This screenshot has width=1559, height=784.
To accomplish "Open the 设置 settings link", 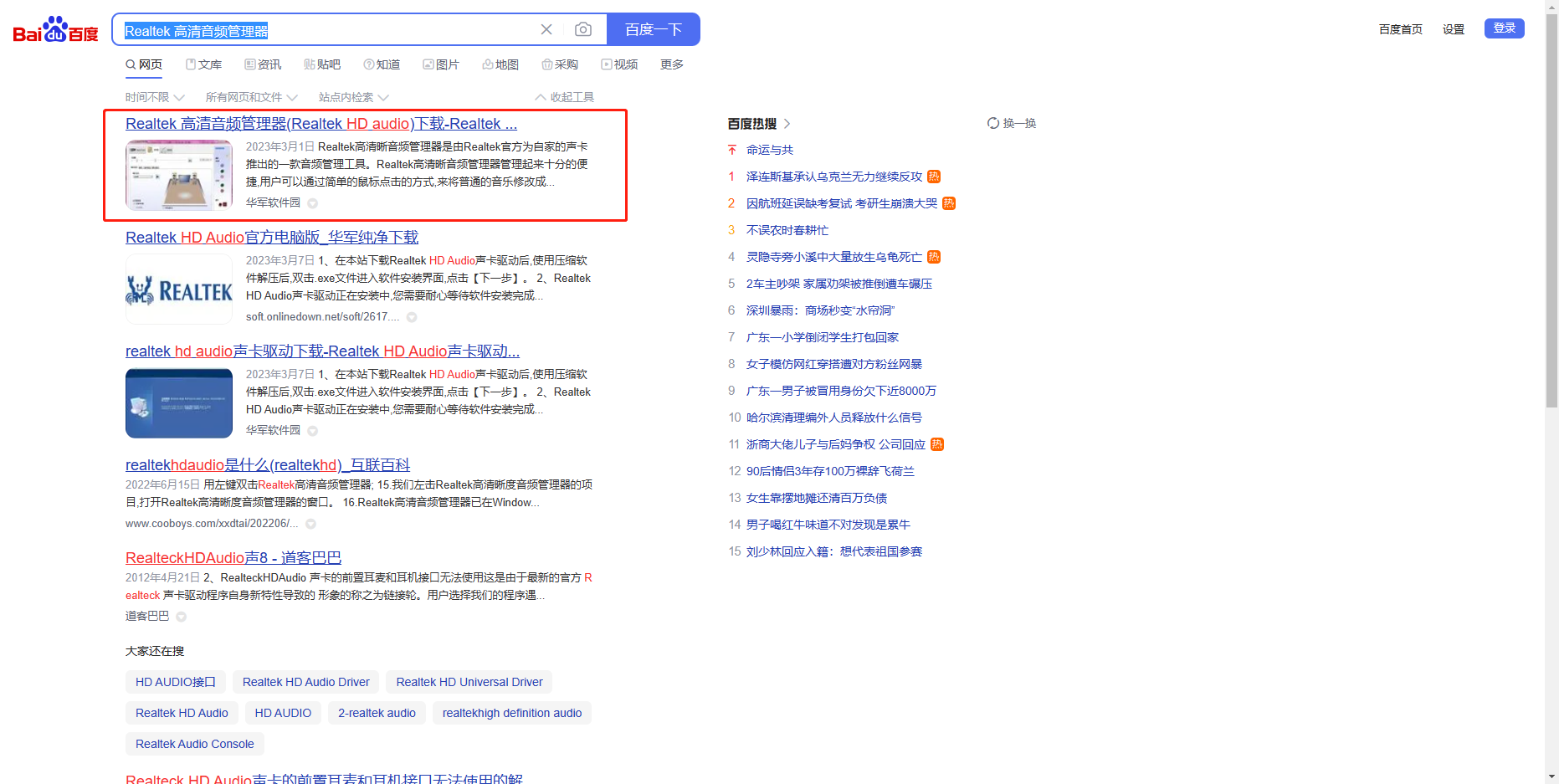I will 1454,29.
